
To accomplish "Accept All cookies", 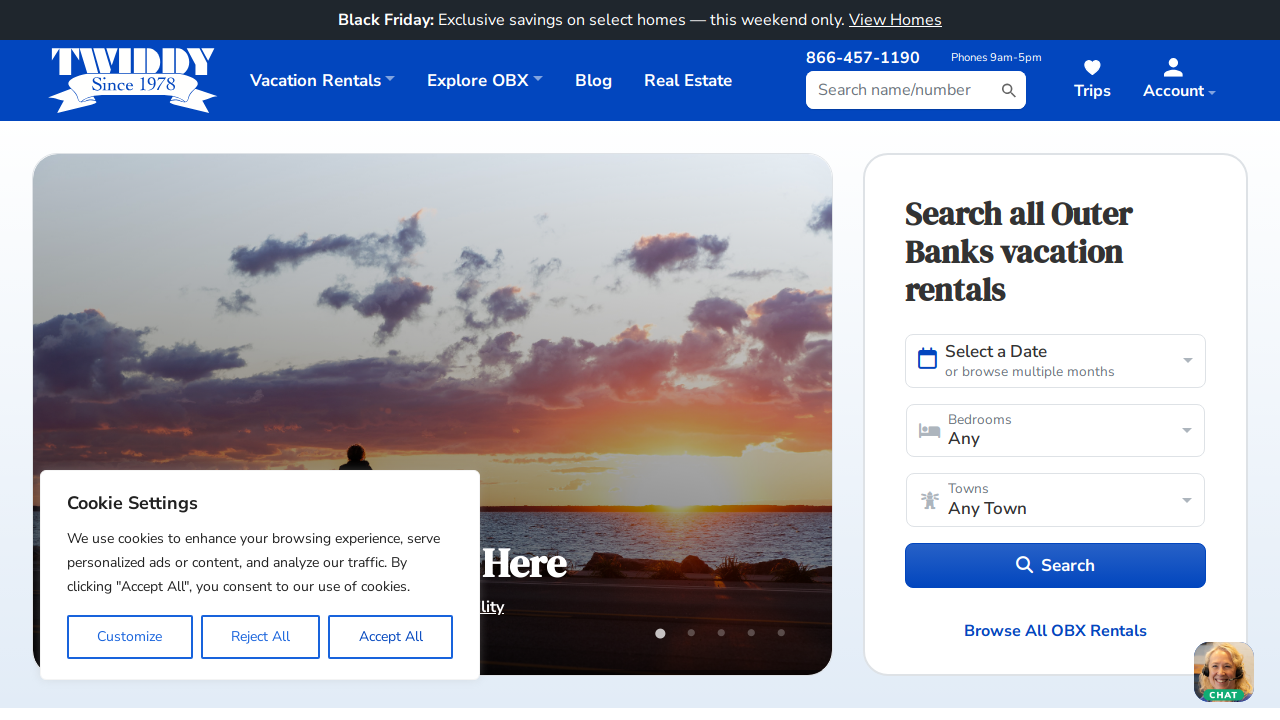I will [x=390, y=637].
